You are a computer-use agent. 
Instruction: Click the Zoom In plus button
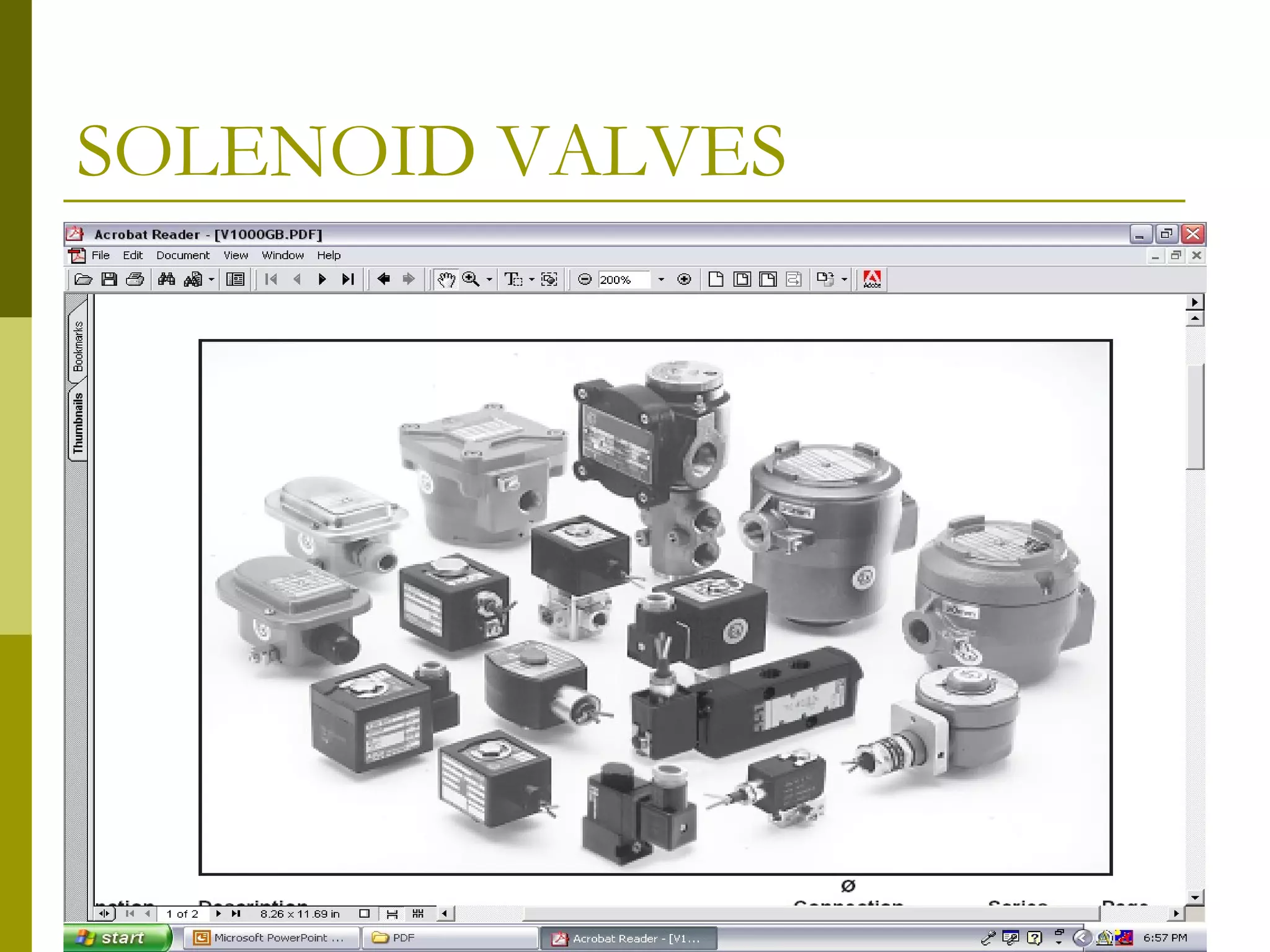684,280
